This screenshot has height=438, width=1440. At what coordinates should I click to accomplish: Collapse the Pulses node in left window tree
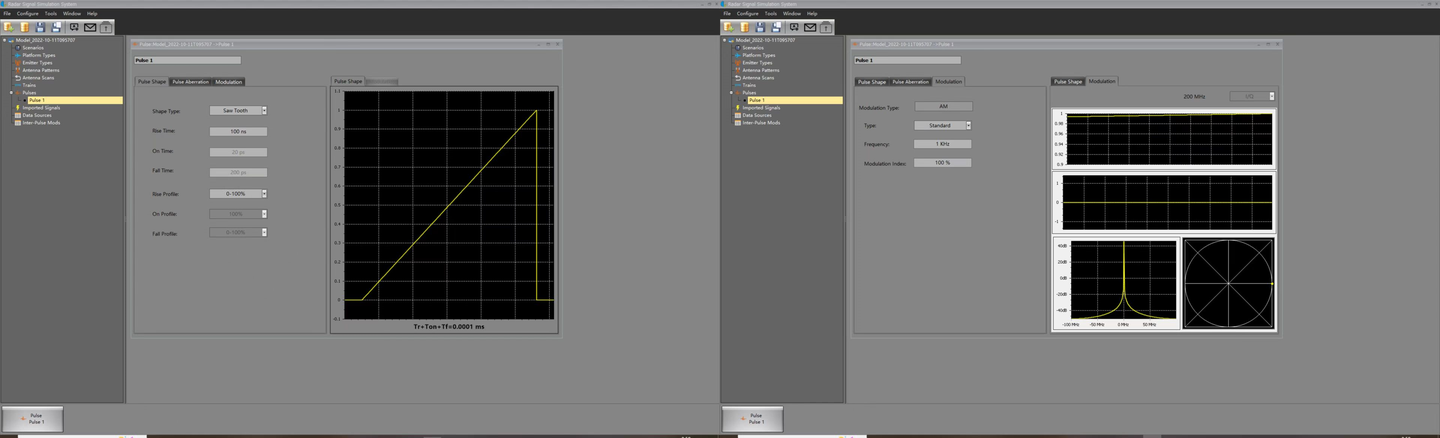click(x=11, y=93)
